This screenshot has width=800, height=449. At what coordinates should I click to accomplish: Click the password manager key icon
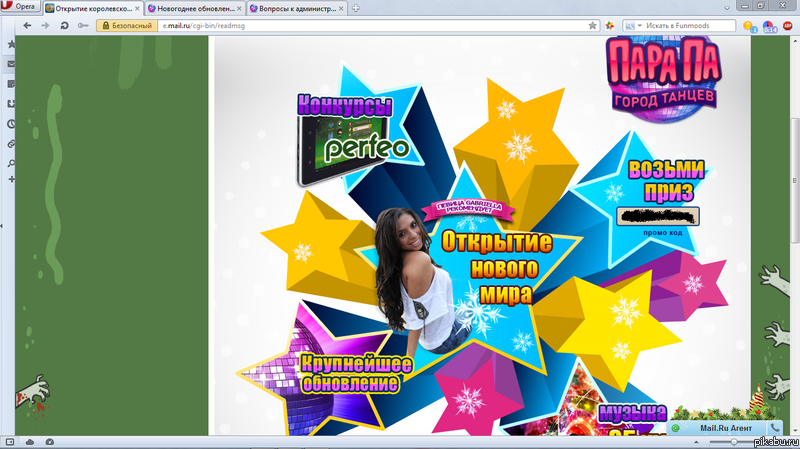click(83, 26)
